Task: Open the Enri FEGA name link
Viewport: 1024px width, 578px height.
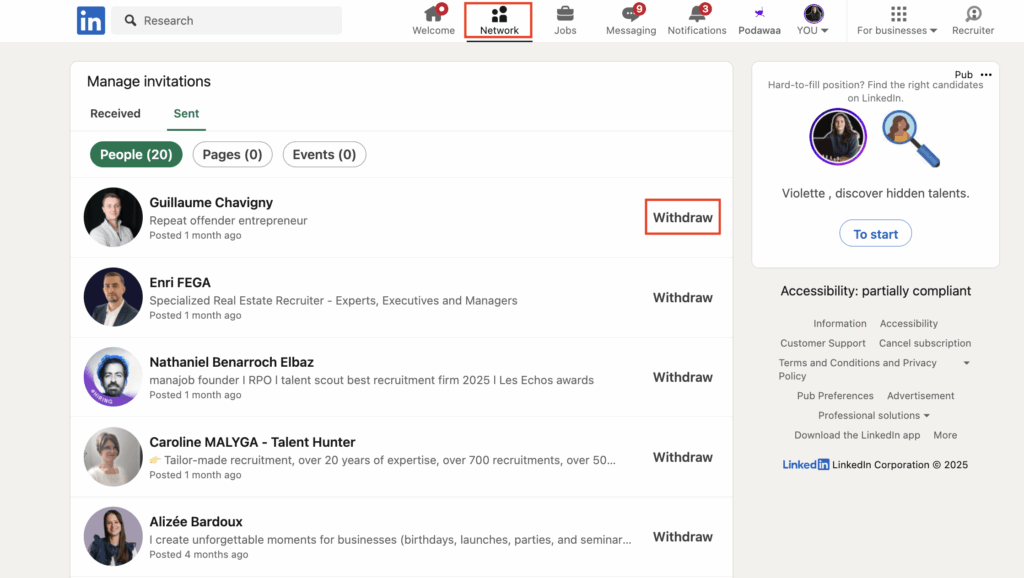Action: (x=180, y=282)
